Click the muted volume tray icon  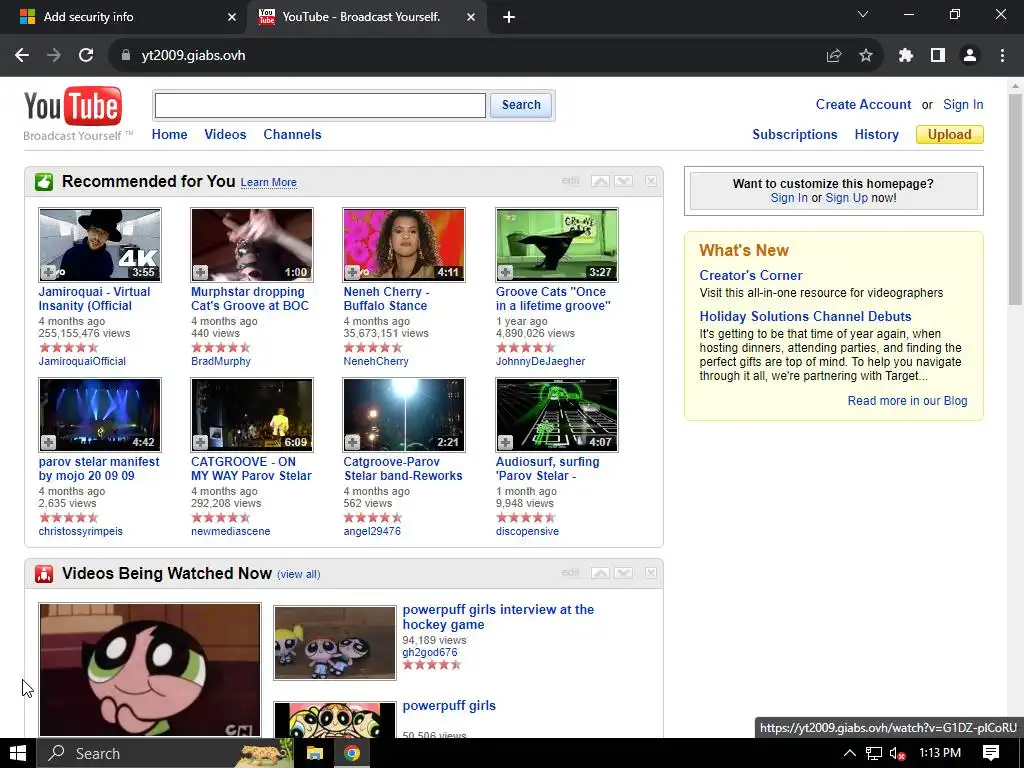pos(897,754)
